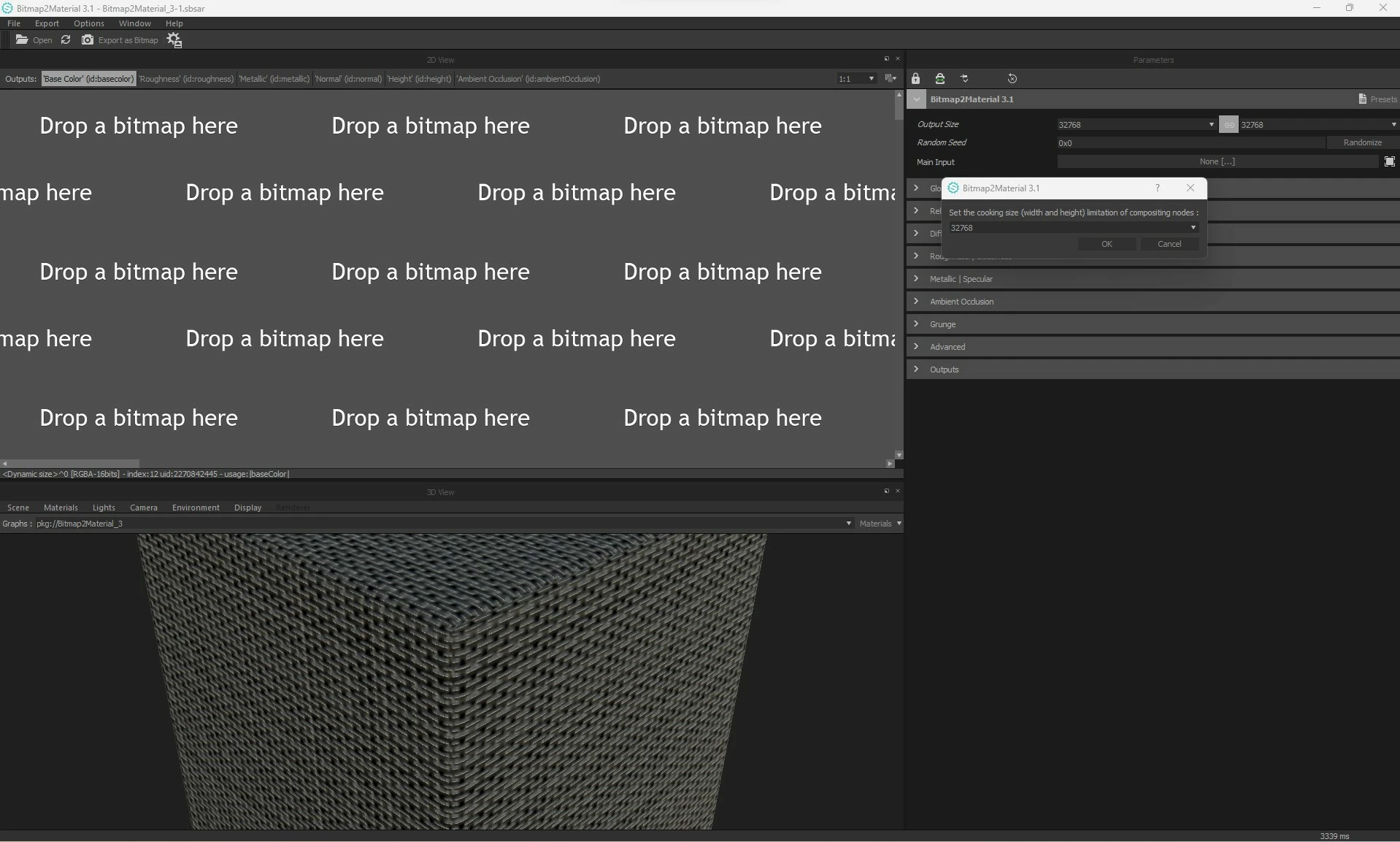The width and height of the screenshot is (1400, 842).
Task: Click the Main Input image picker icon
Action: point(1390,161)
